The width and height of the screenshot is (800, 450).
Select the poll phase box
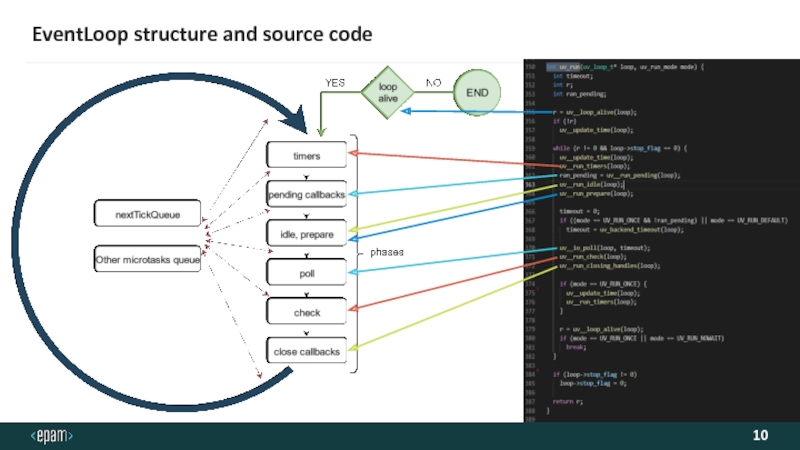click(x=307, y=273)
